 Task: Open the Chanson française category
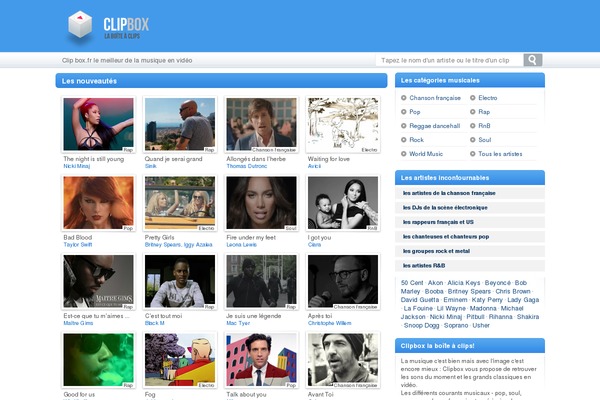coord(435,98)
